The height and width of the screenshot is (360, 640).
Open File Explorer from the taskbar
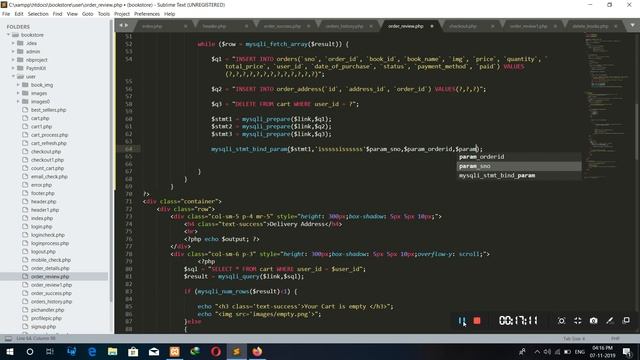click(113, 351)
